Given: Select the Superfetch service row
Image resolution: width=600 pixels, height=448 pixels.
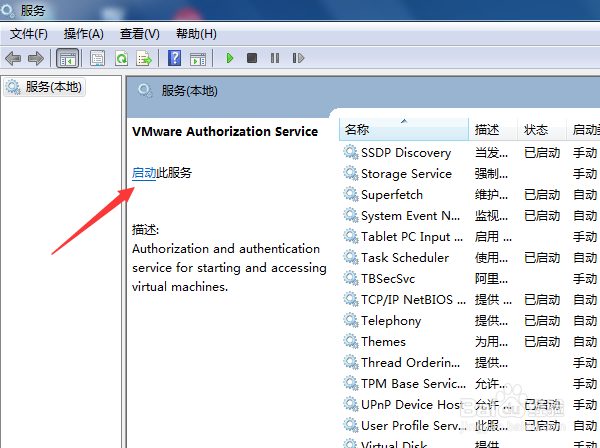Looking at the screenshot, I should pos(469,195).
